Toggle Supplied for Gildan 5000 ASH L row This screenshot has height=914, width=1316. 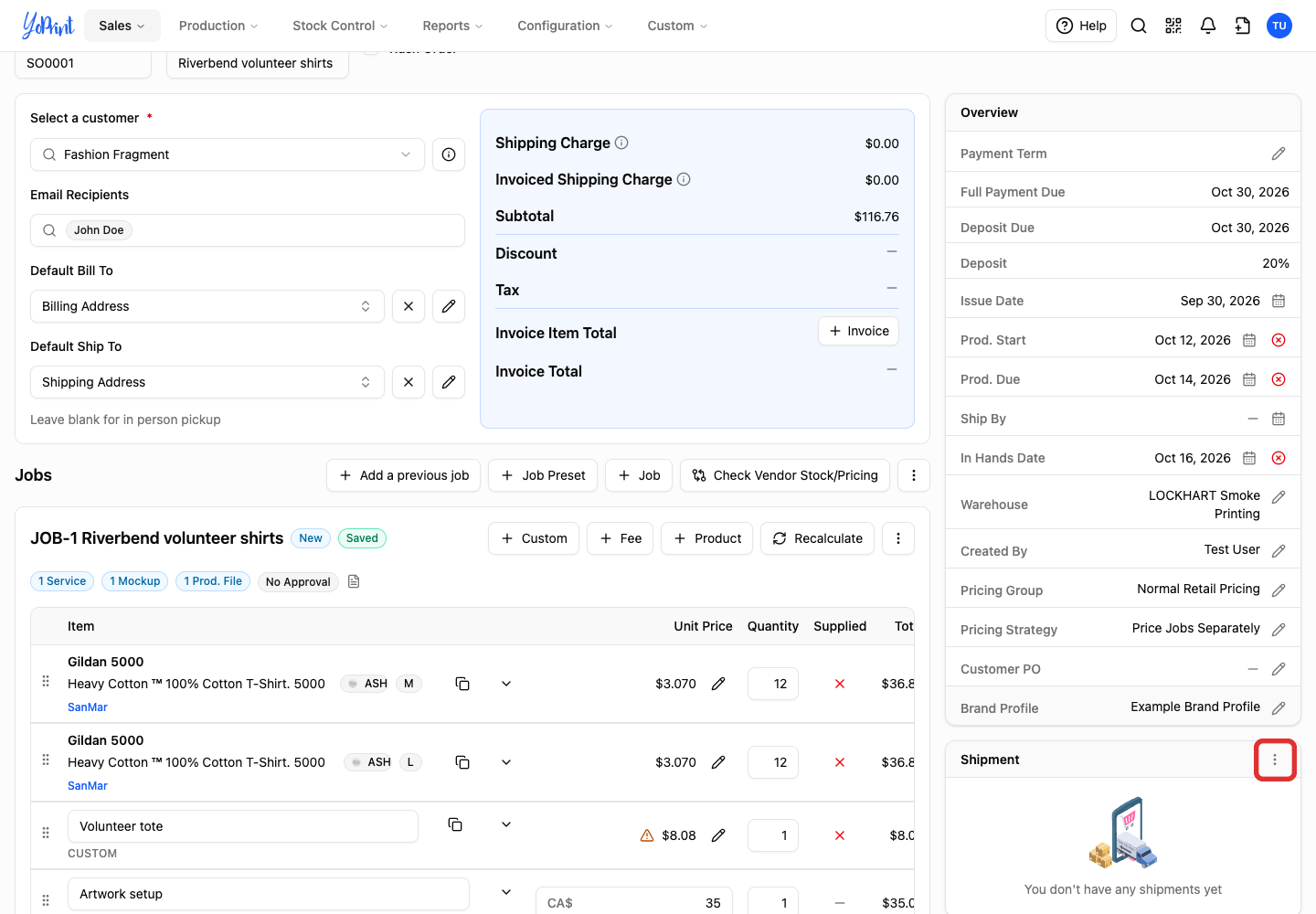(x=840, y=762)
